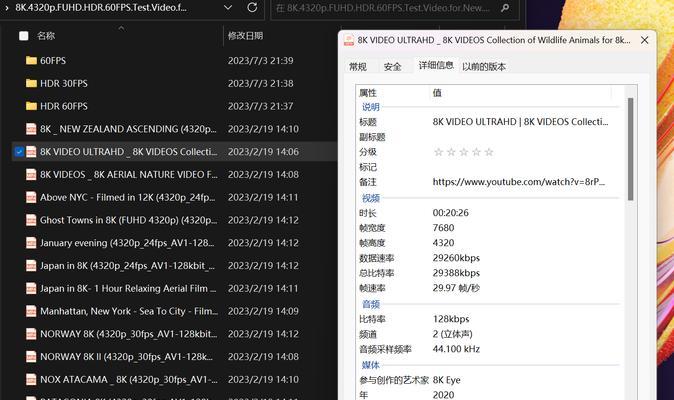
Task: Click the empty 标记 value field
Action: coord(520,167)
